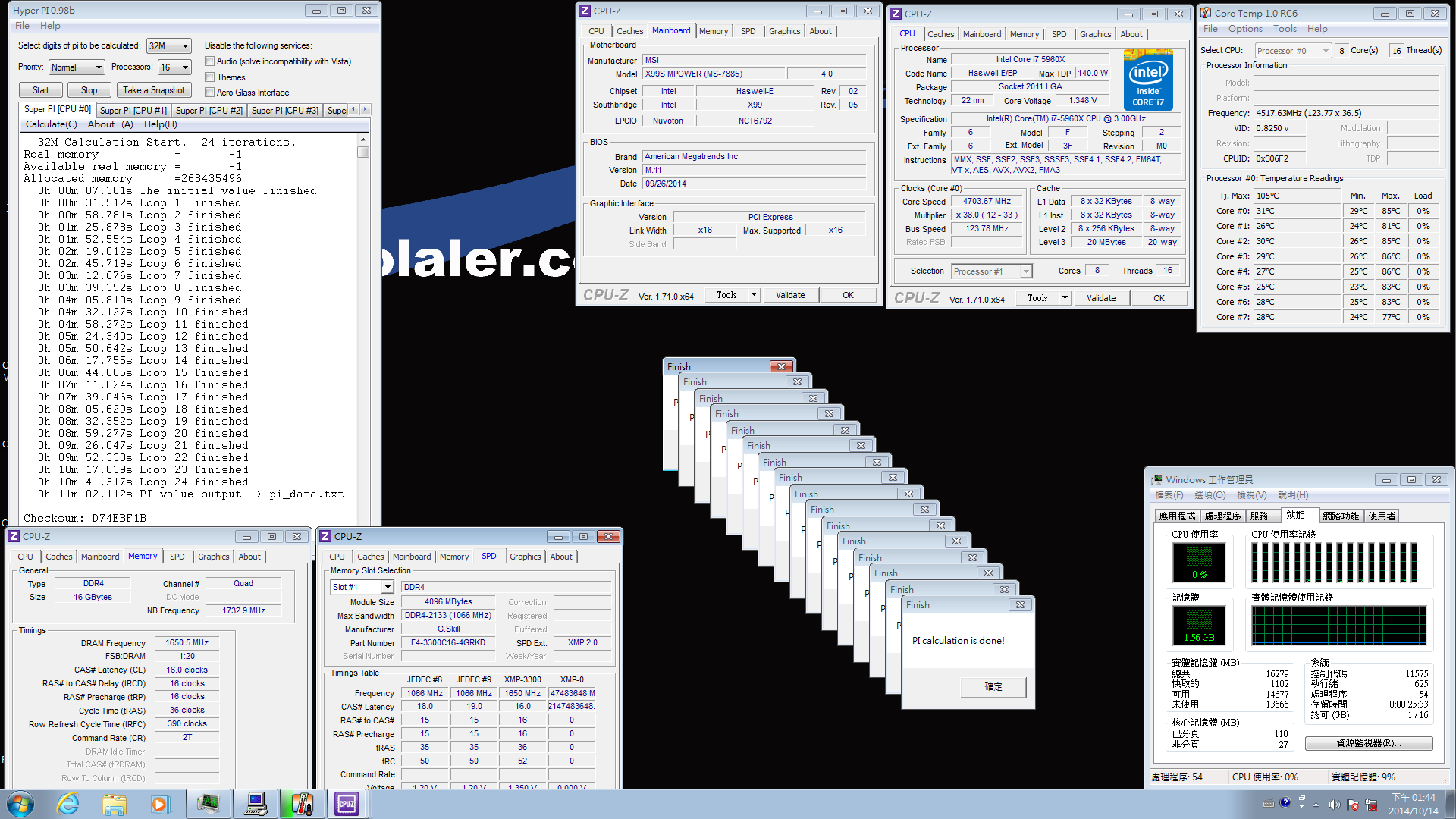Click Z icon of CPU-Z Mainboard window
The image size is (1456, 819).
584,11
